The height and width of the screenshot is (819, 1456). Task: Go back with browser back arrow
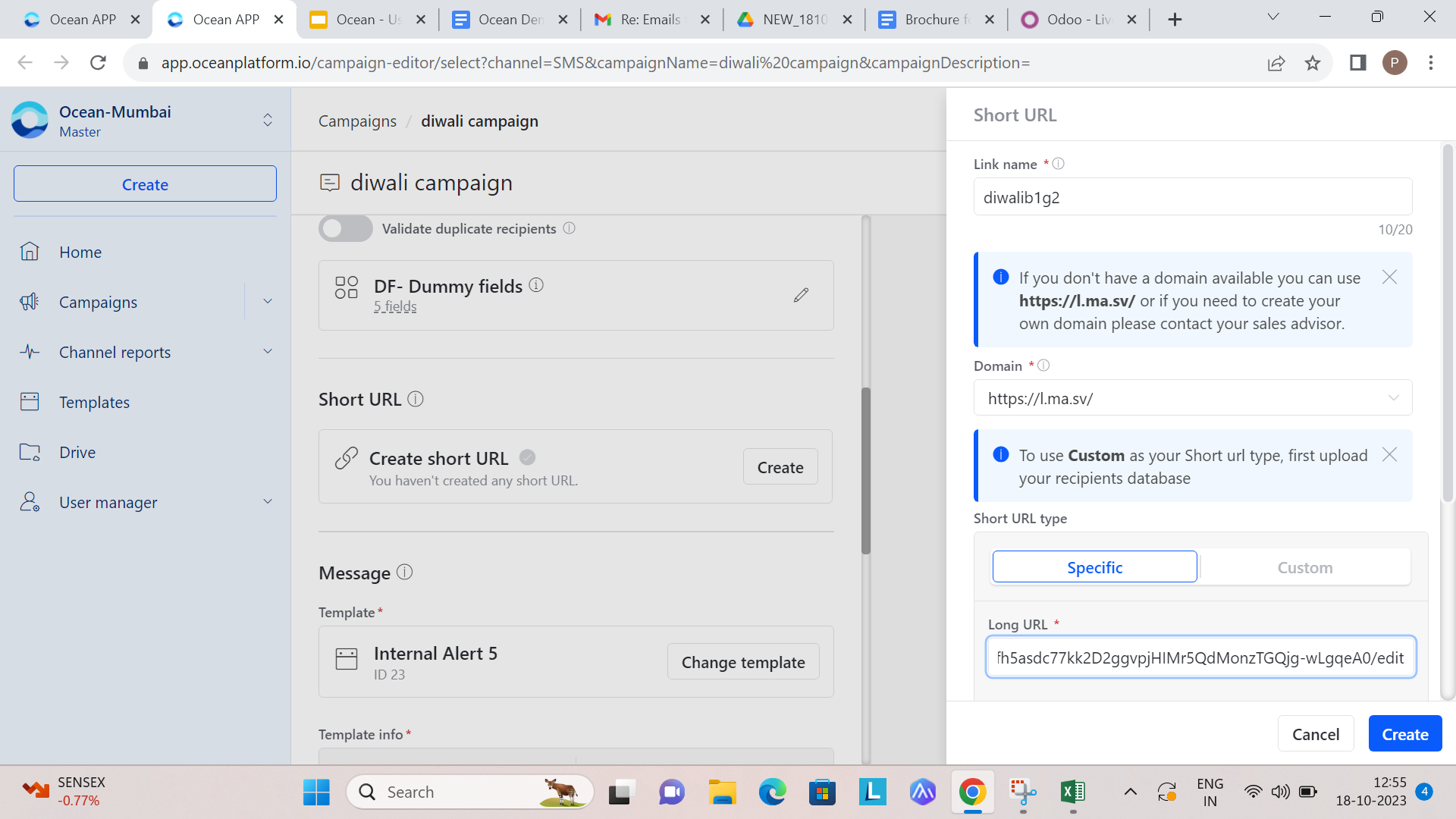point(25,63)
